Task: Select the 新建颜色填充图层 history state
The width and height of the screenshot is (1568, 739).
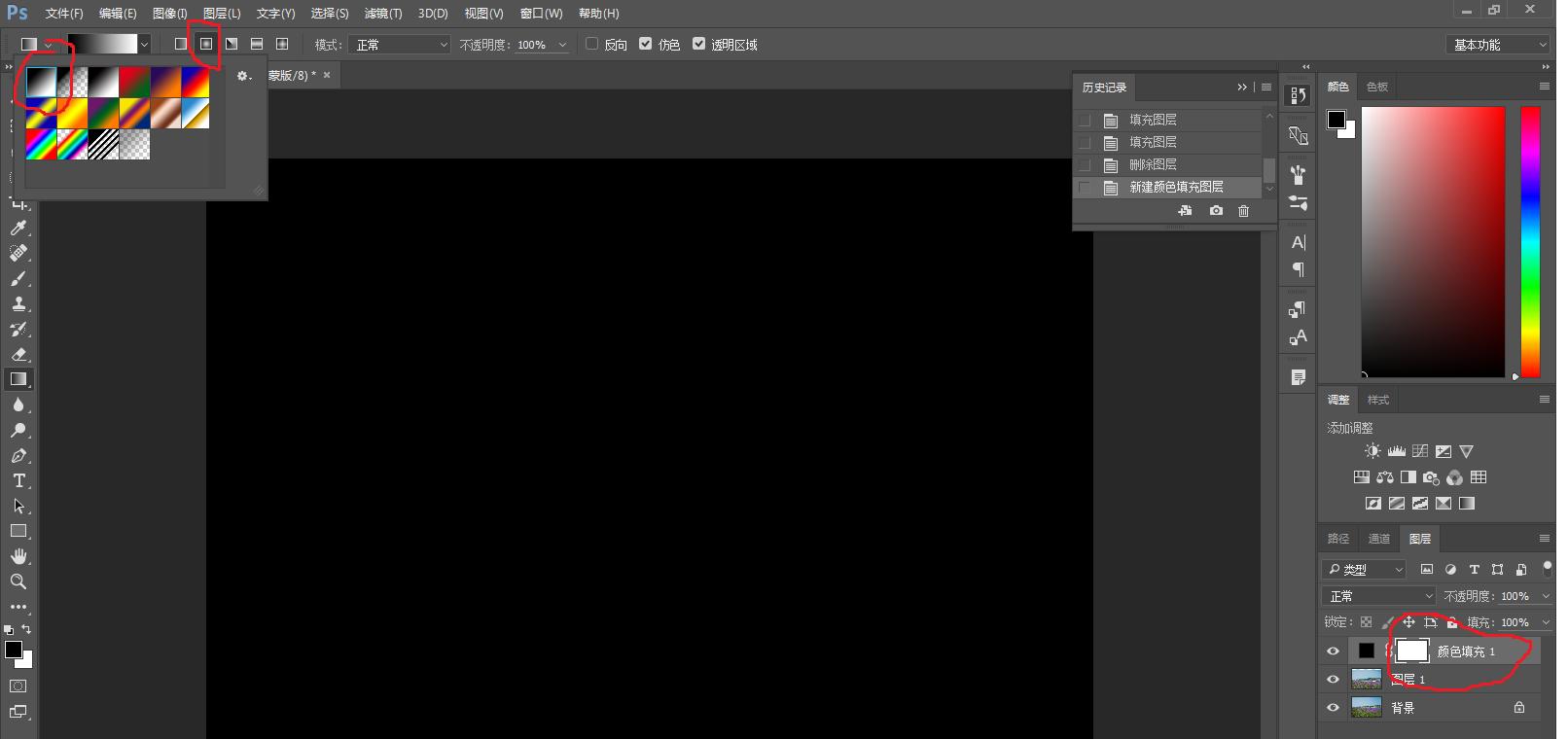Action: pos(1167,188)
